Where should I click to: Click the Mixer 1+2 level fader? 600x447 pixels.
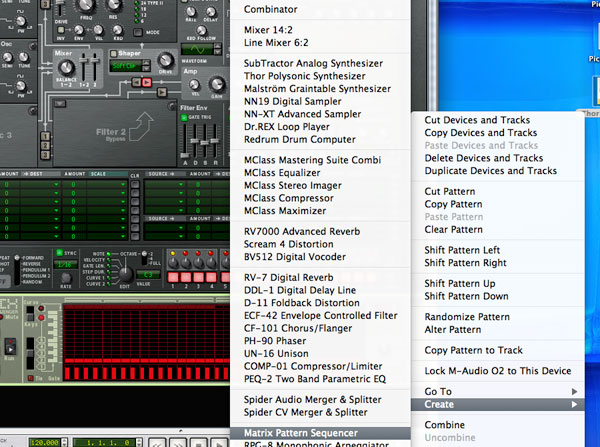83,67
